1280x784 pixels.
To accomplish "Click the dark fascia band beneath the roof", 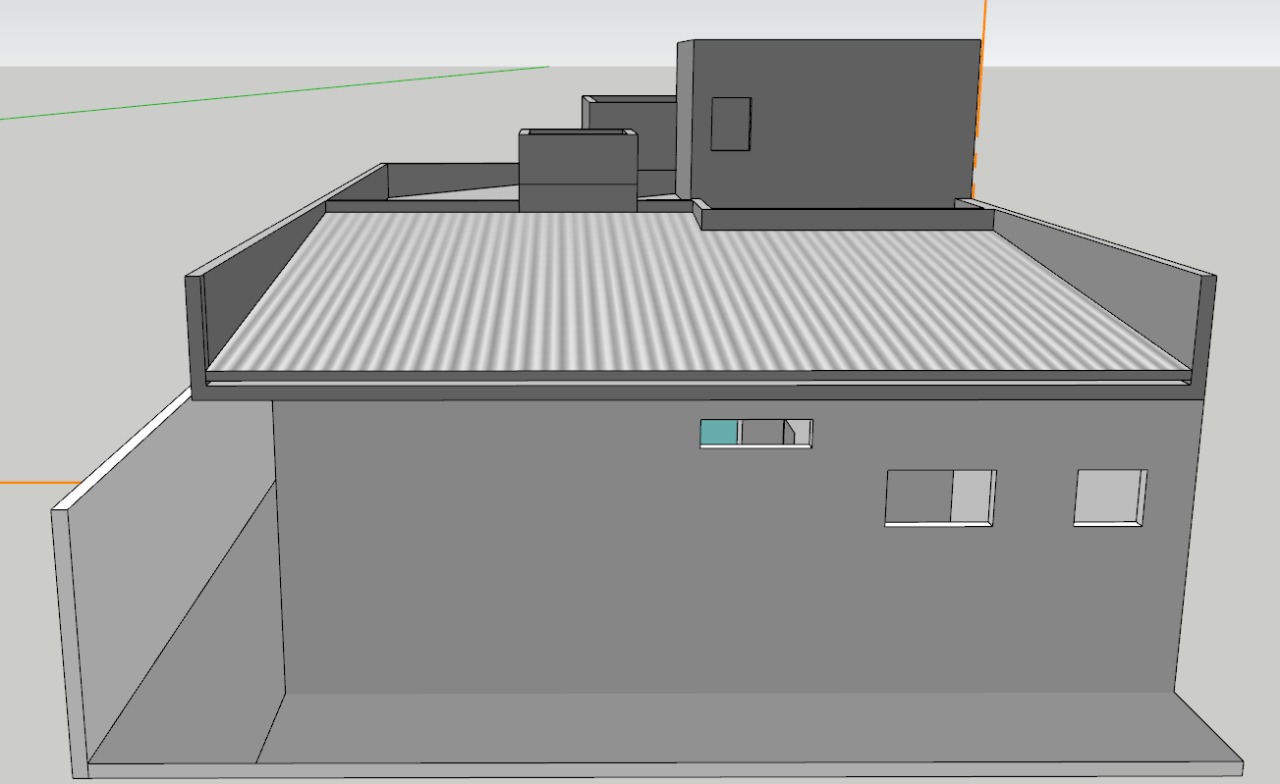I will (700, 391).
